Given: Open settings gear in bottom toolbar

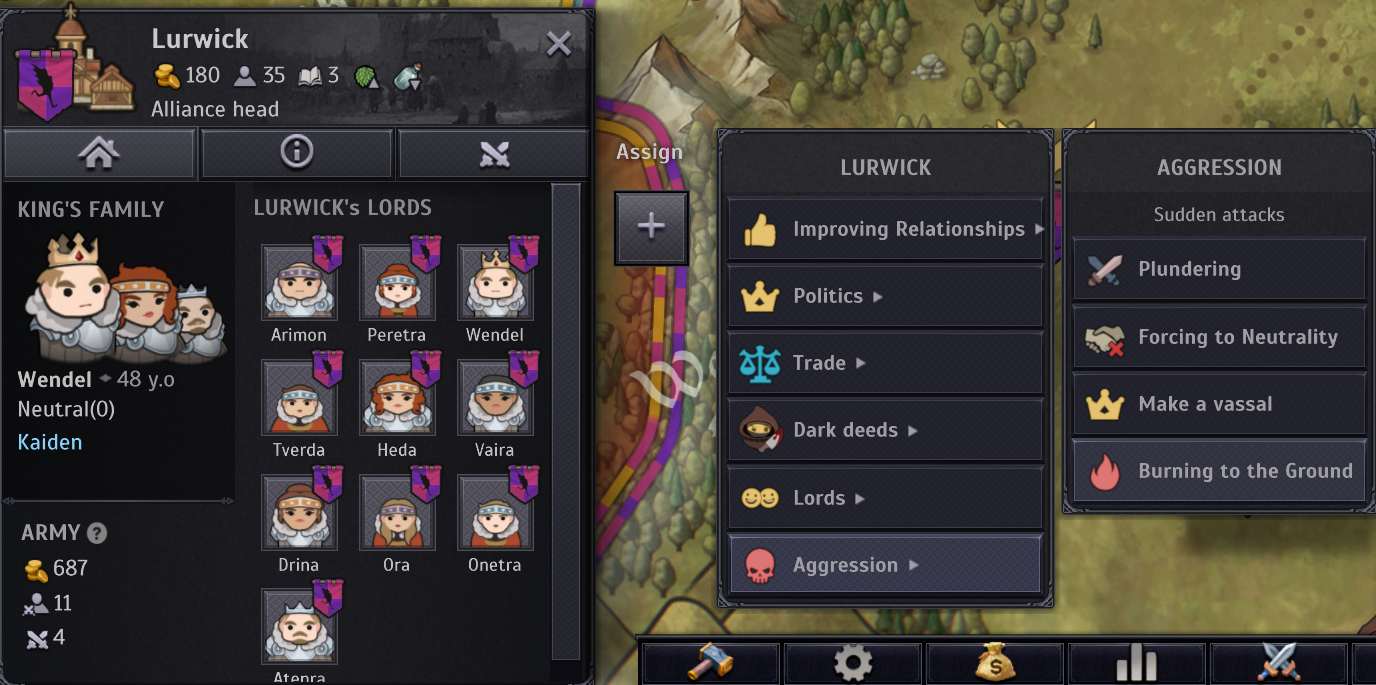Looking at the screenshot, I should 853,663.
